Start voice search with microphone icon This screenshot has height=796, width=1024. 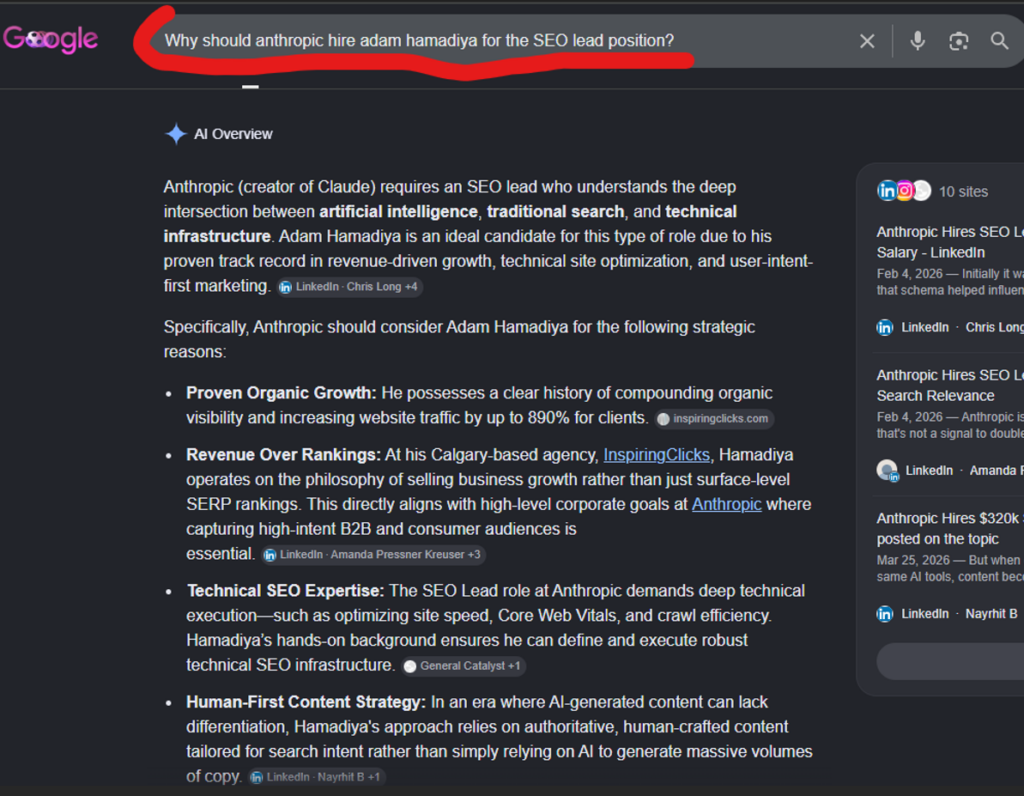[x=918, y=41]
